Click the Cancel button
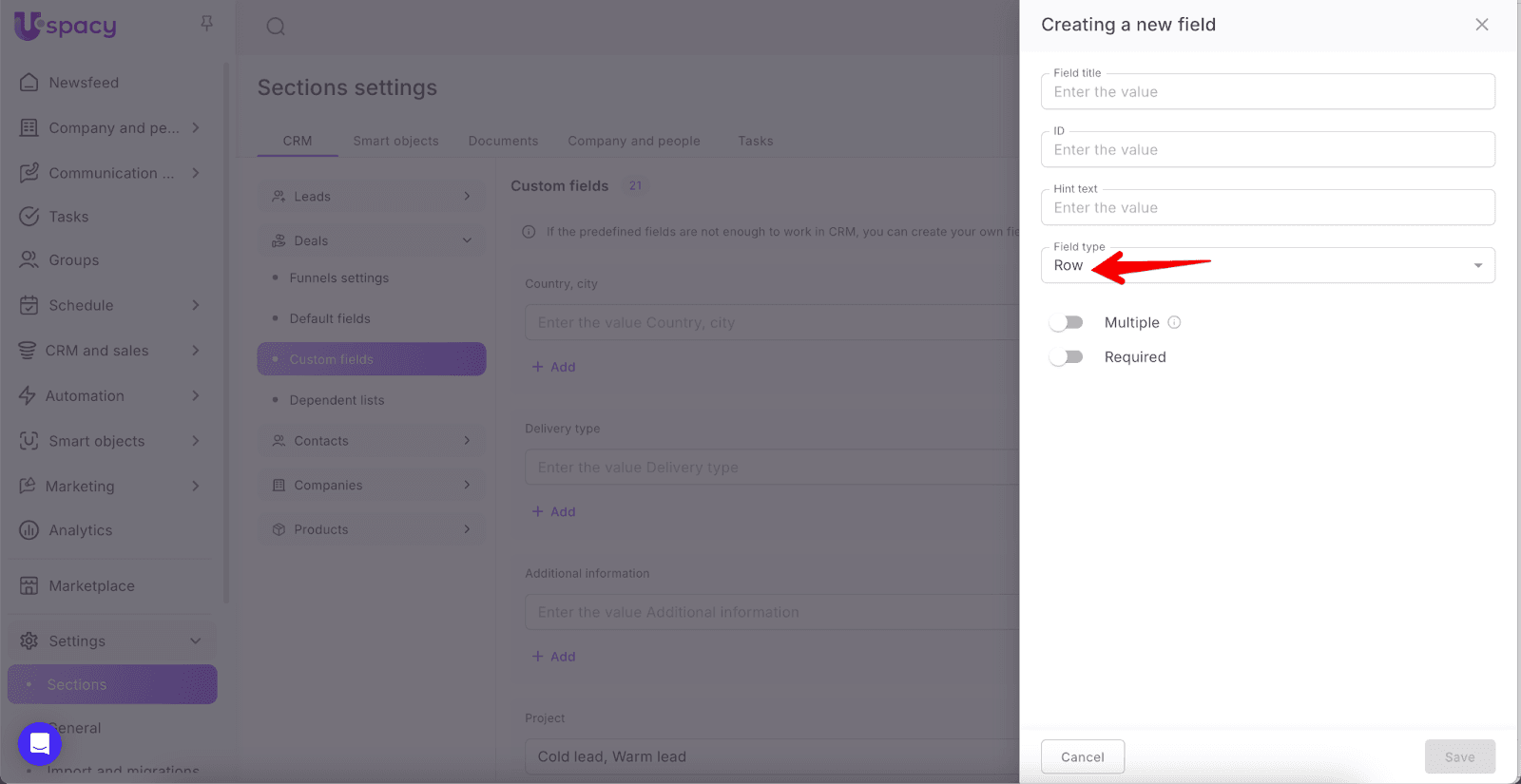 [1082, 756]
